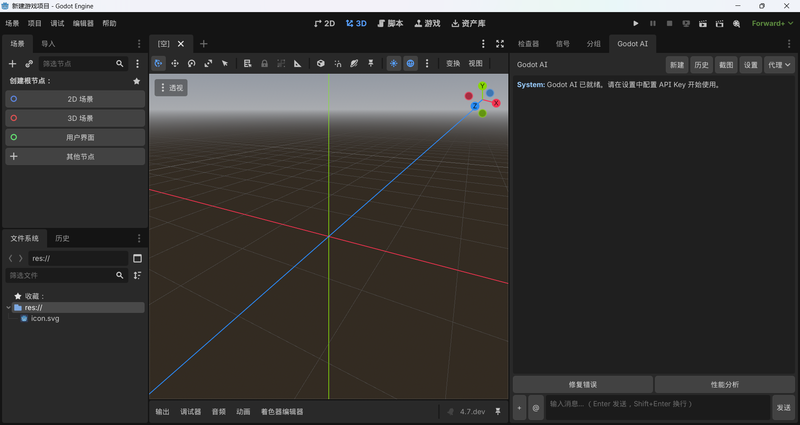Viewport: 800px width, 425px height.
Task: Click the add node plus icon
Action: point(13,64)
